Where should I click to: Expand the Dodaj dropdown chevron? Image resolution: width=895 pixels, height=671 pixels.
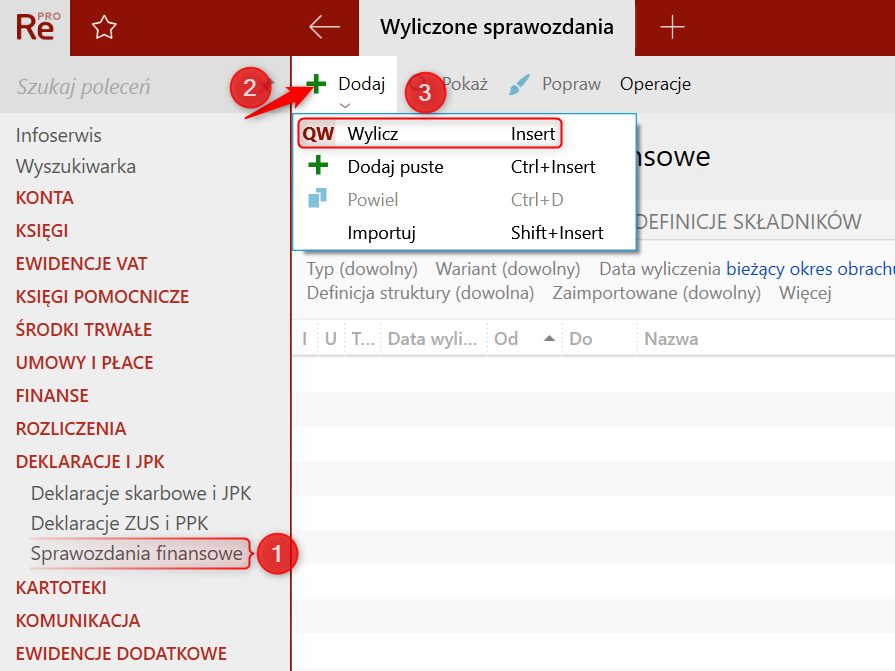pyautogui.click(x=344, y=105)
